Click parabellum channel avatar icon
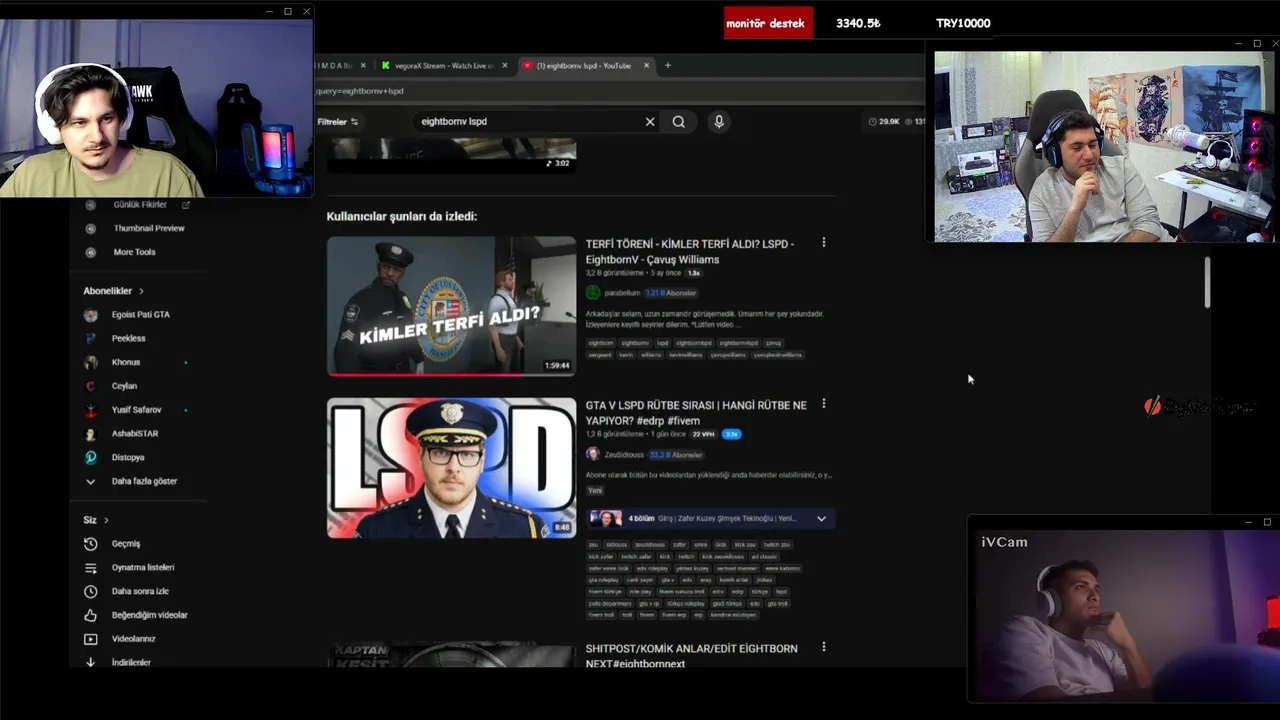This screenshot has width=1280, height=720. [x=593, y=293]
